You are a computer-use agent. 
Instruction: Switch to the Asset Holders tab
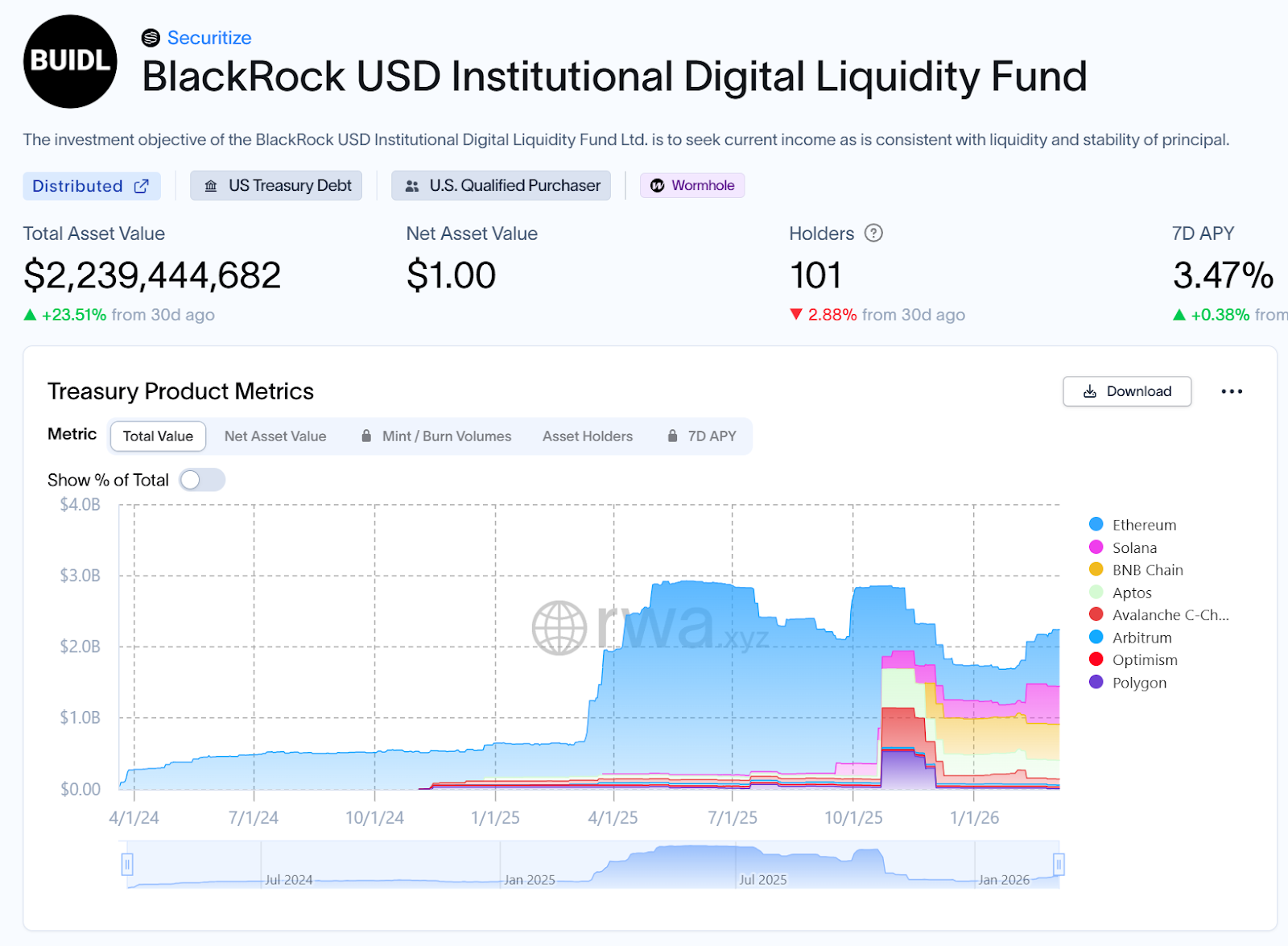(588, 436)
